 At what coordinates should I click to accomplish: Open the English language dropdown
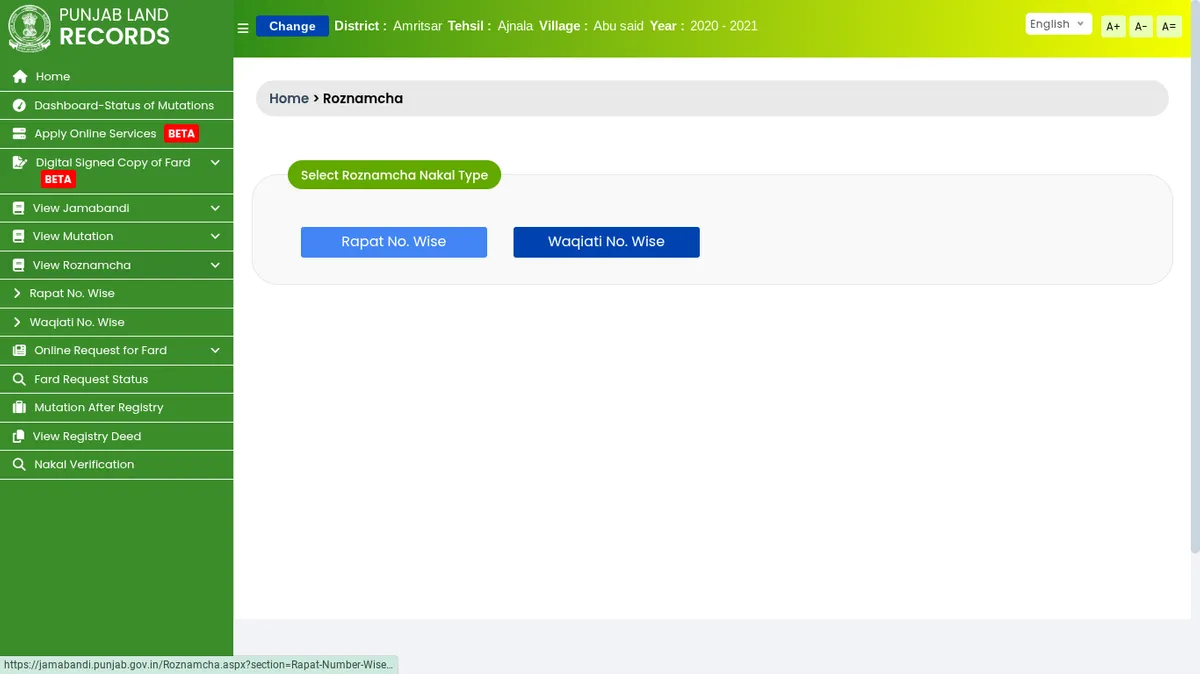(1058, 25)
